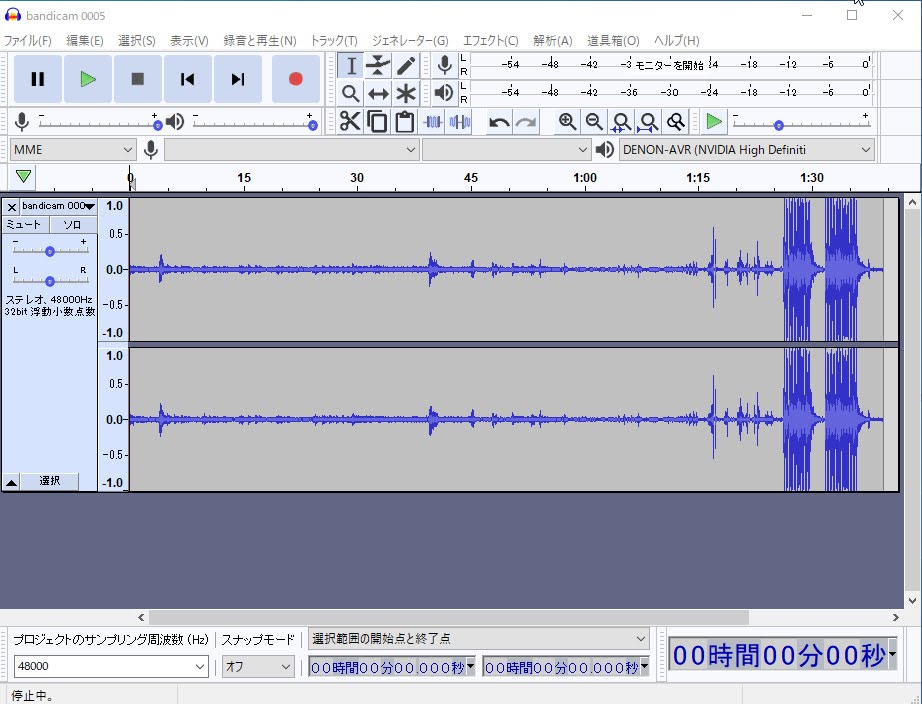Collapse the track with the triangle button
The height and width of the screenshot is (704, 922).
(11, 481)
